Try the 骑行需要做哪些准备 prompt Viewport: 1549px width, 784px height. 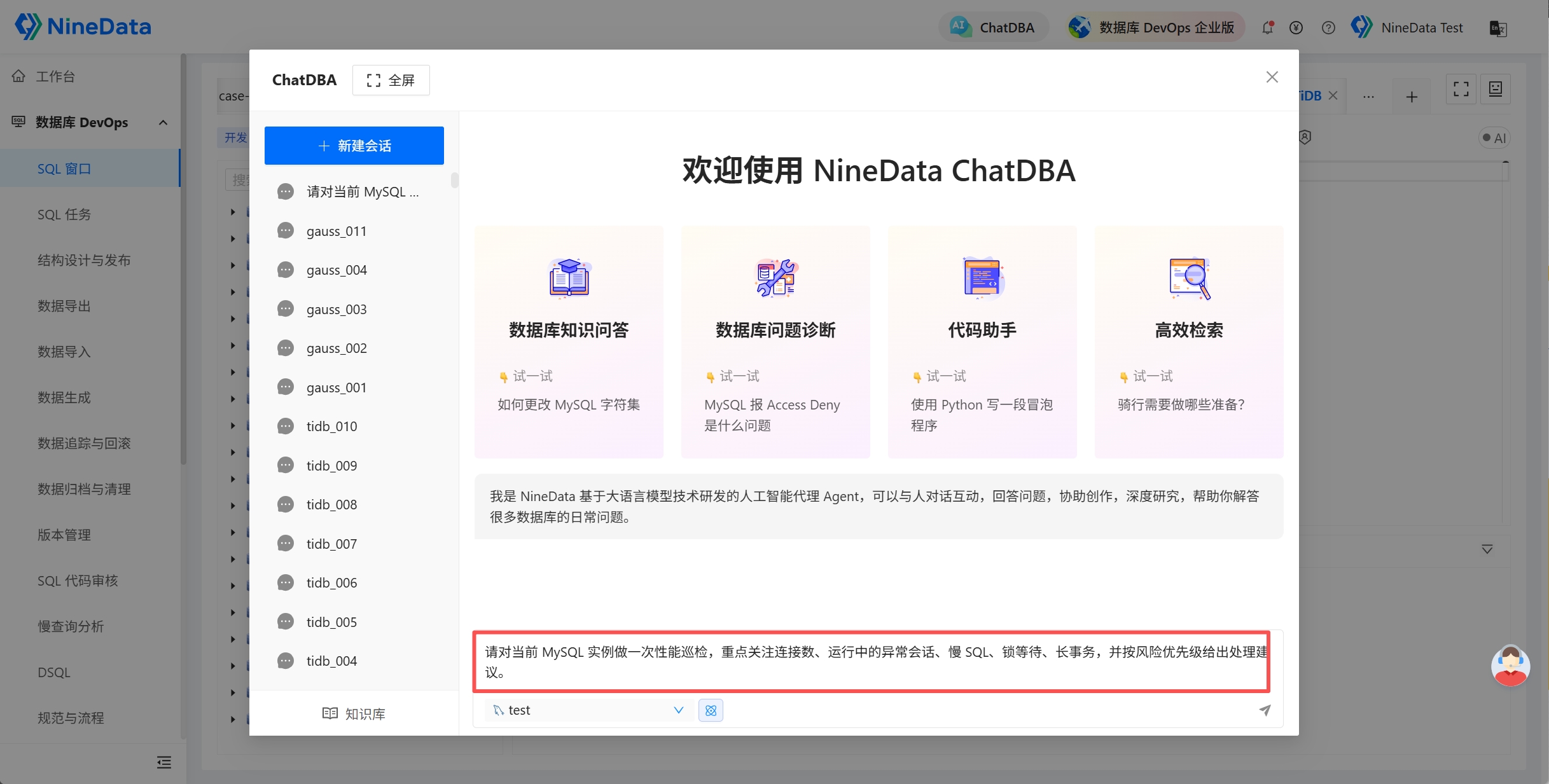point(1181,404)
